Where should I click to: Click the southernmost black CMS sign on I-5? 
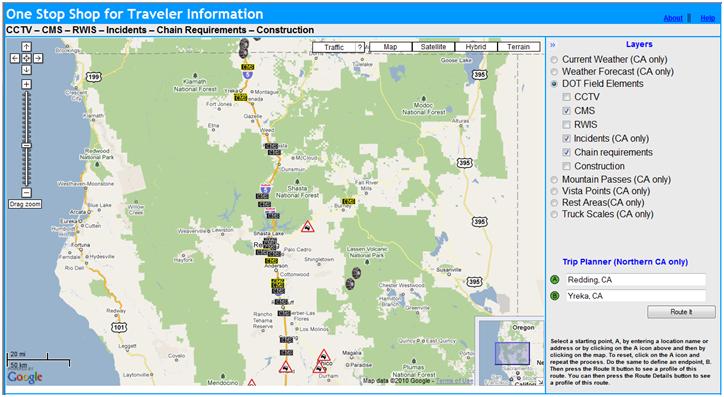pyautogui.click(x=286, y=353)
